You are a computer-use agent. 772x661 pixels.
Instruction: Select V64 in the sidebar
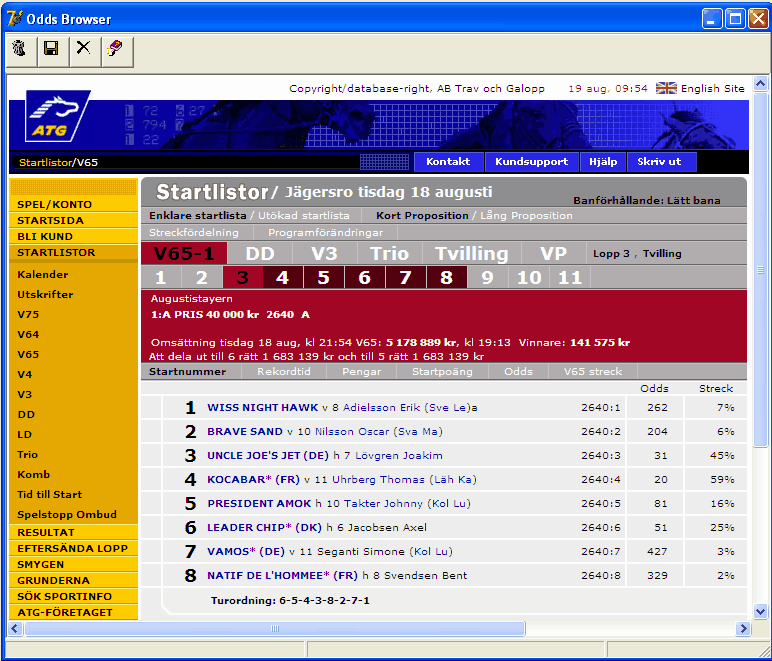click(28, 335)
